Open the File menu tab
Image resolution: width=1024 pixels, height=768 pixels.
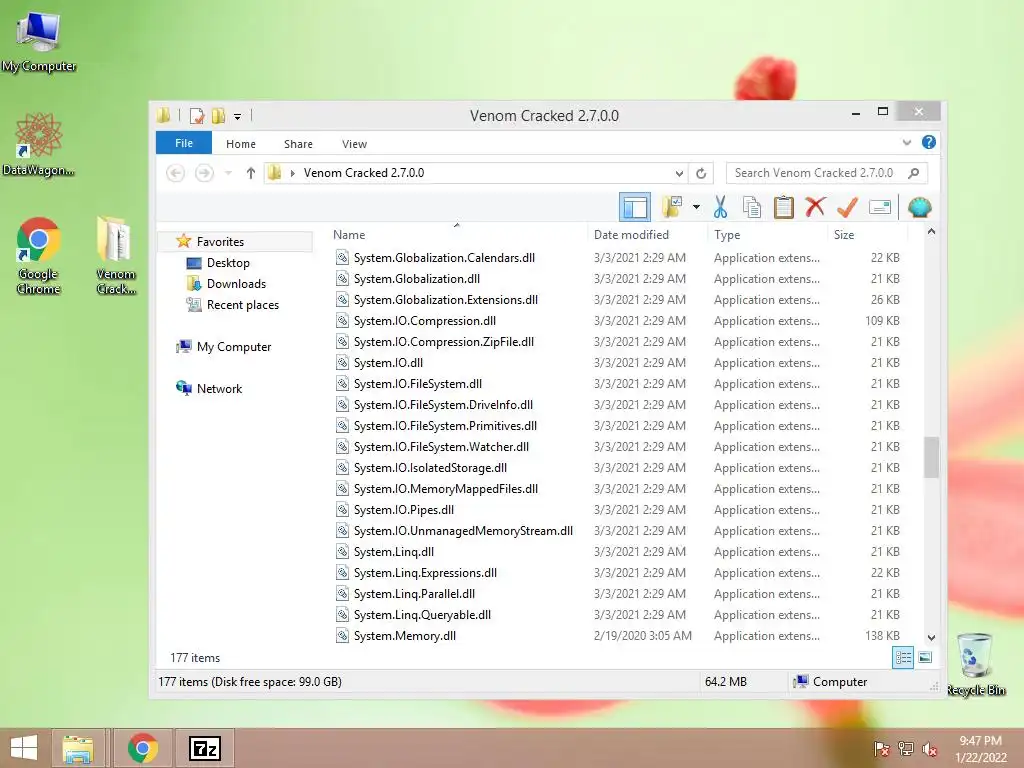coord(184,143)
